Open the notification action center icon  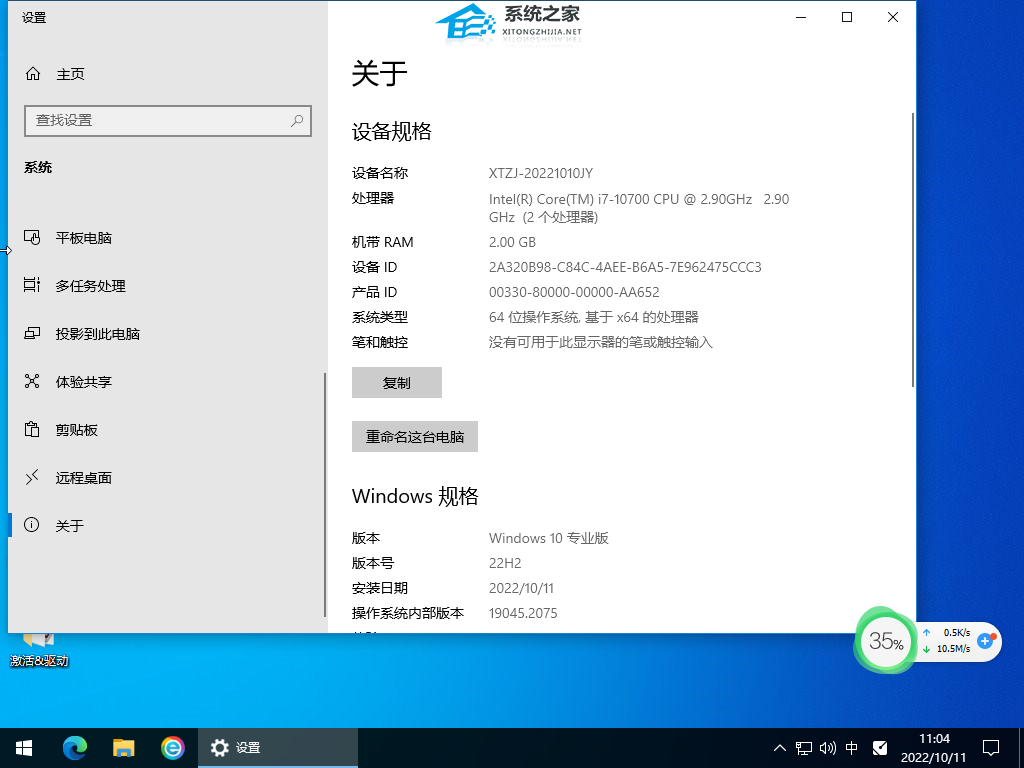coord(991,748)
